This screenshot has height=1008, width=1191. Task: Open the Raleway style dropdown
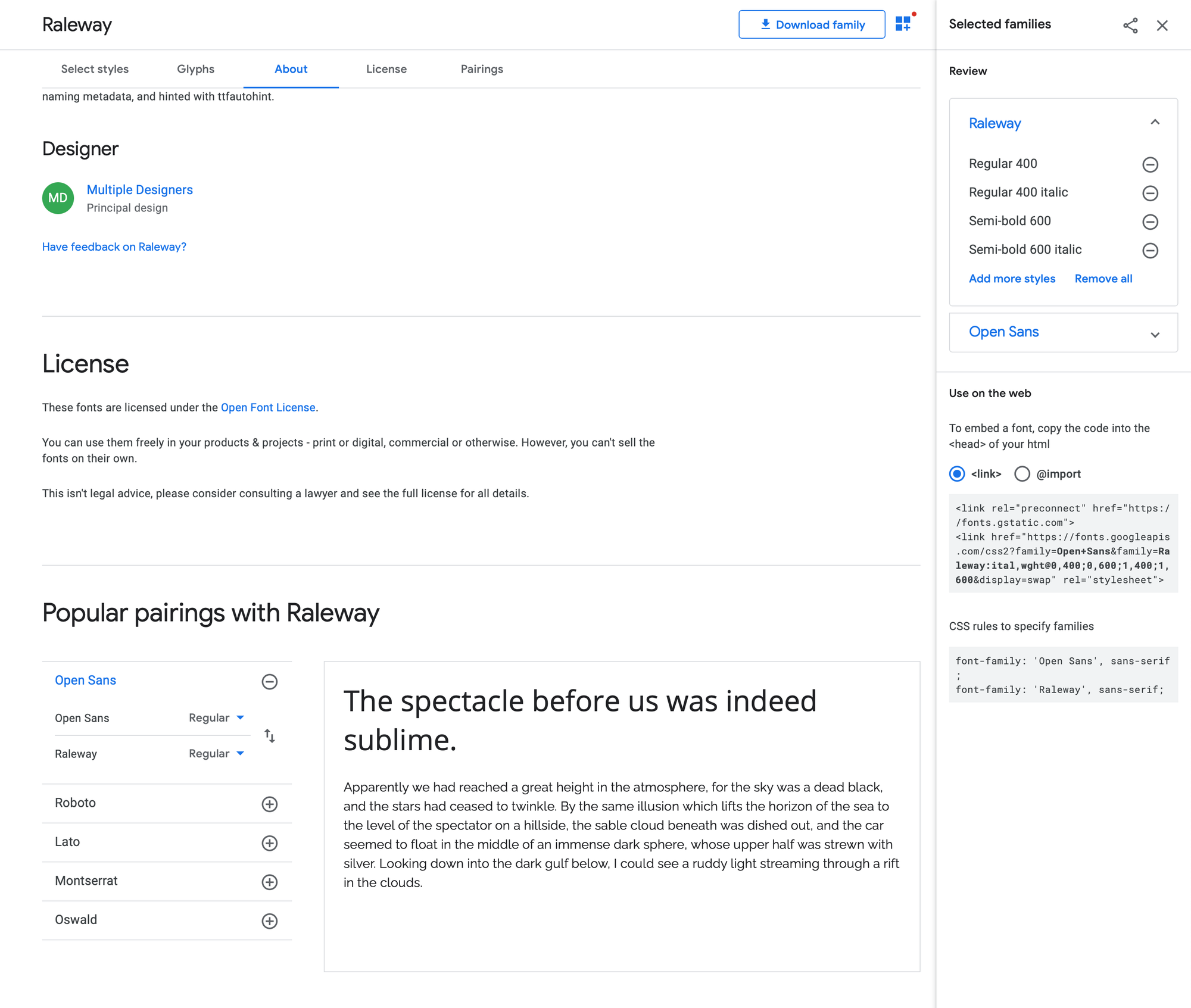pos(216,753)
